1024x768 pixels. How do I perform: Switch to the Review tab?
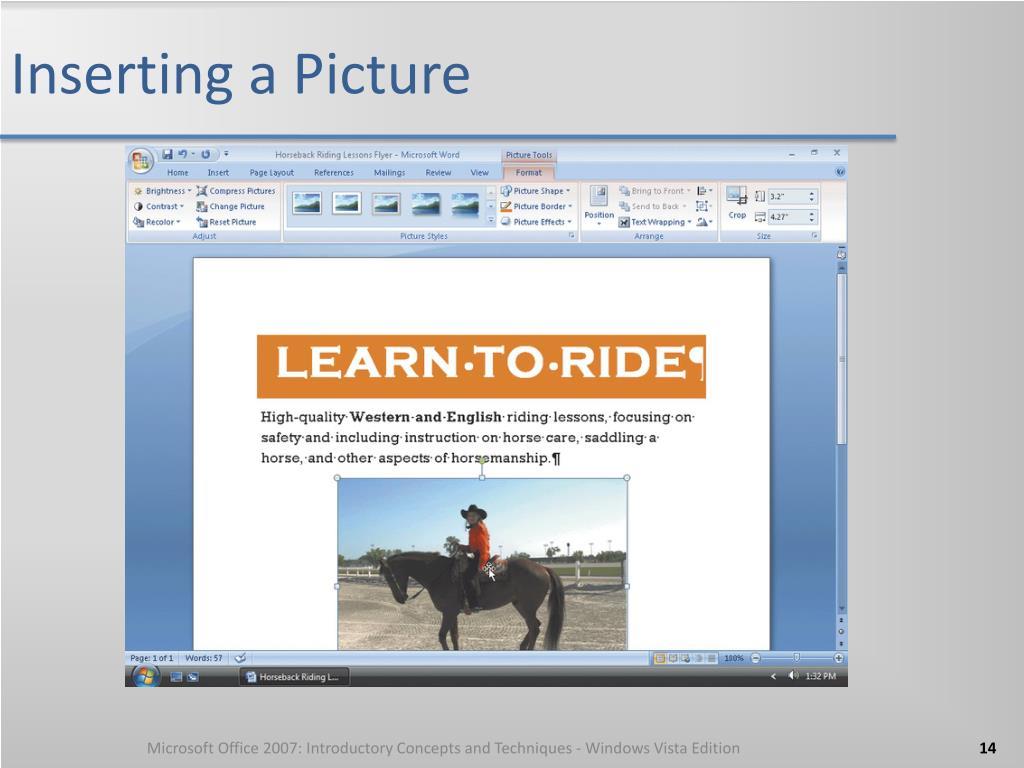tap(438, 172)
